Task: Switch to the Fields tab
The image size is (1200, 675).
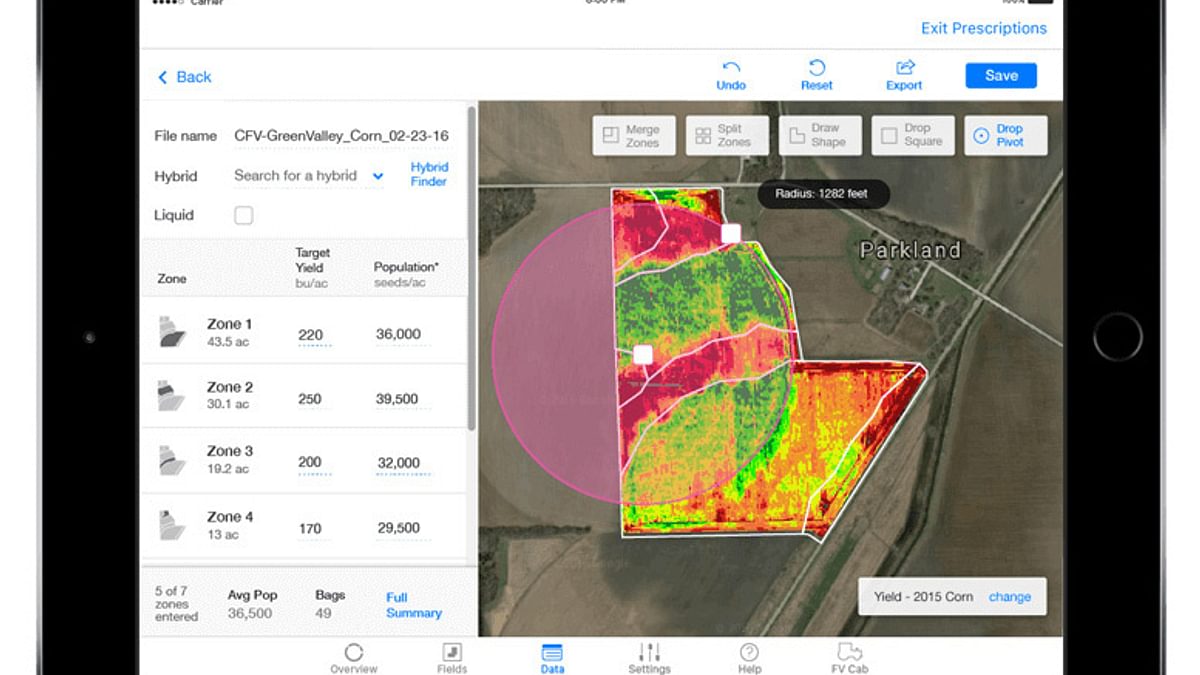Action: [452, 658]
